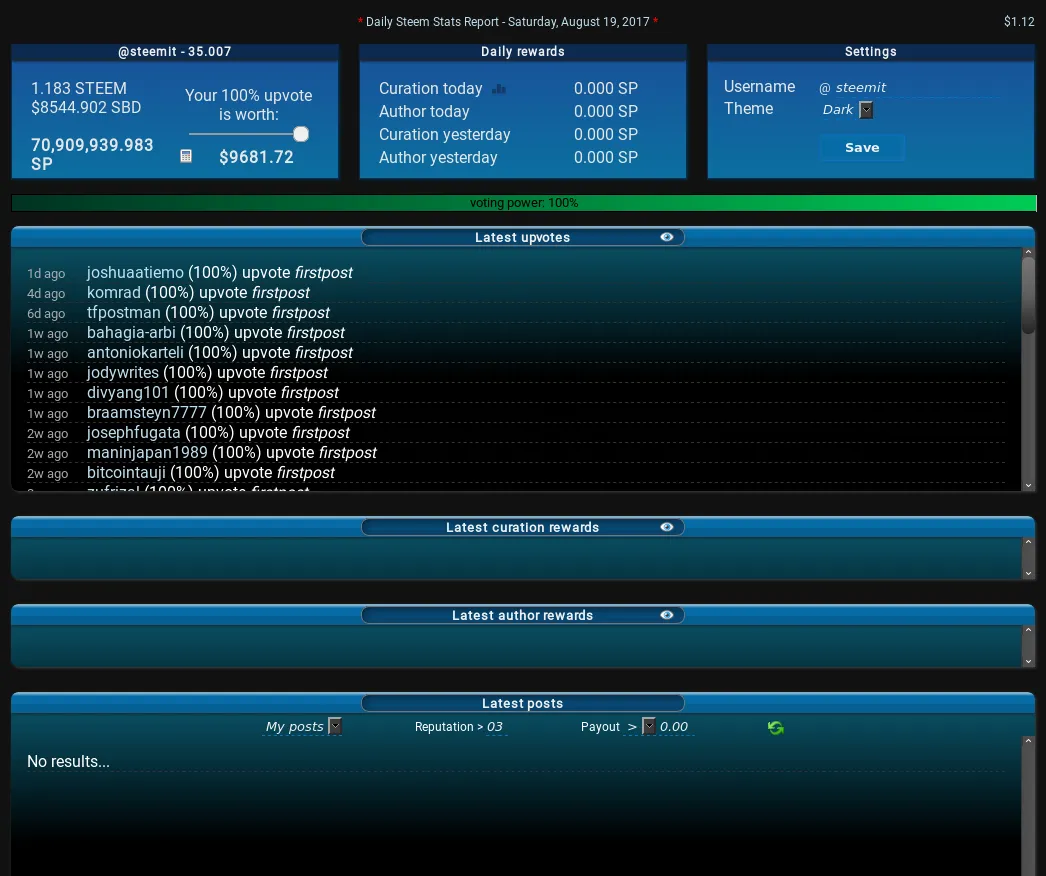This screenshot has height=876, width=1046.
Task: Click the Latest posts header
Action: click(x=522, y=703)
